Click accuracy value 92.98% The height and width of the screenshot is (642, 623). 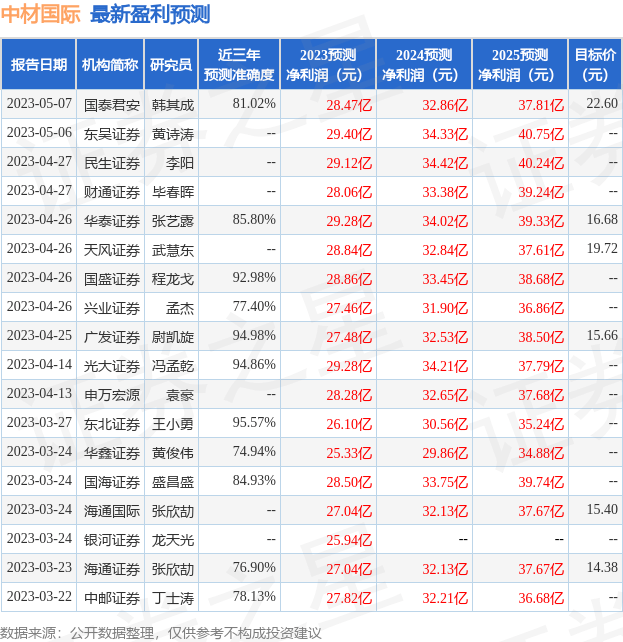tap(254, 277)
